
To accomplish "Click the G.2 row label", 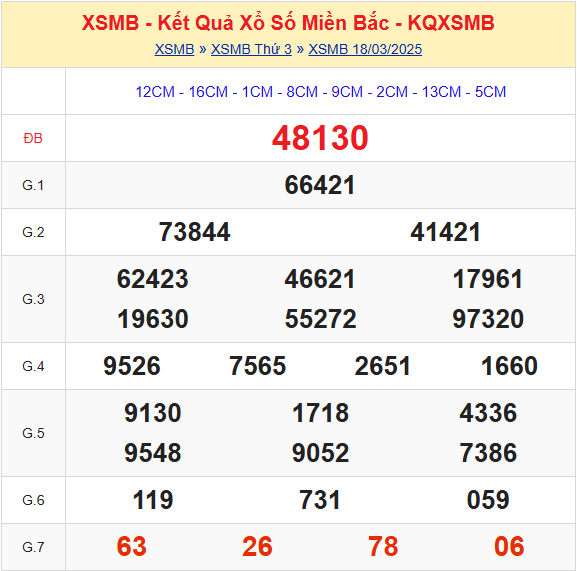I will 33,232.
